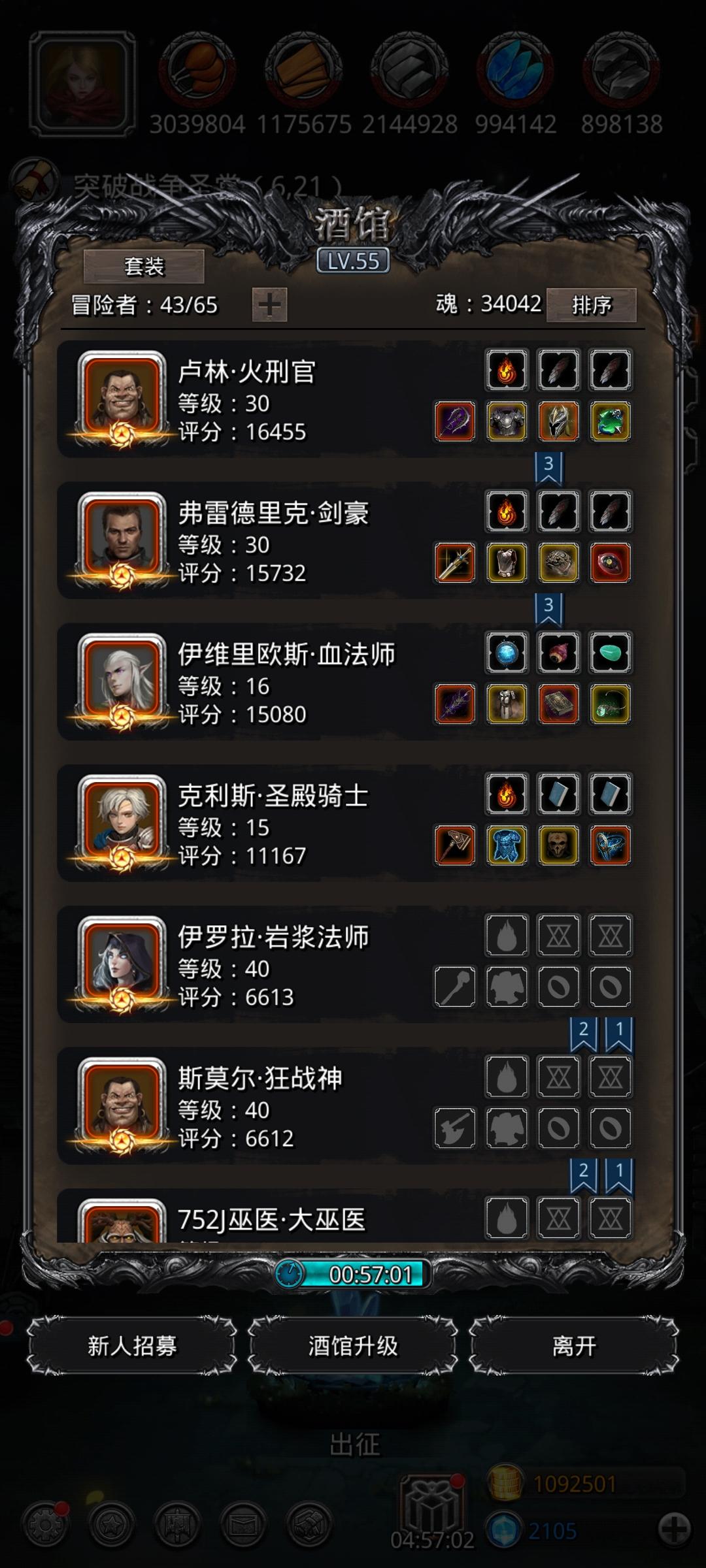Select the 斯莫尔·狂战神 adventurer entry
The height and width of the screenshot is (1568, 706).
pyautogui.click(x=345, y=1105)
